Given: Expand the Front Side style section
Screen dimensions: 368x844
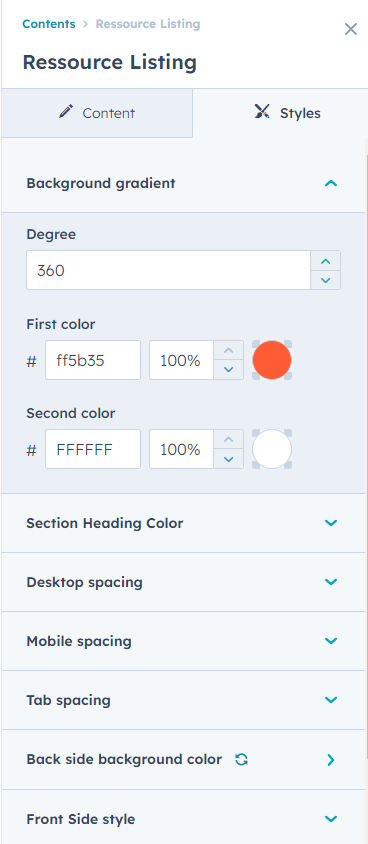Looking at the screenshot, I should pyautogui.click(x=183, y=819).
